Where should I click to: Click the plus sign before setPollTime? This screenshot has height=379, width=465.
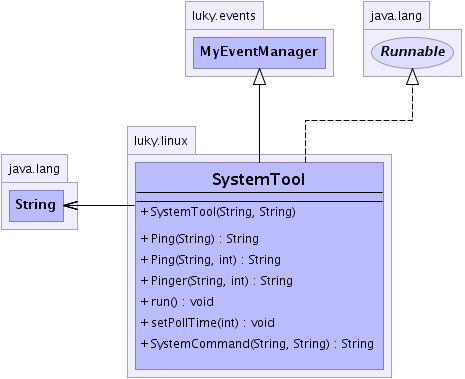click(x=144, y=323)
